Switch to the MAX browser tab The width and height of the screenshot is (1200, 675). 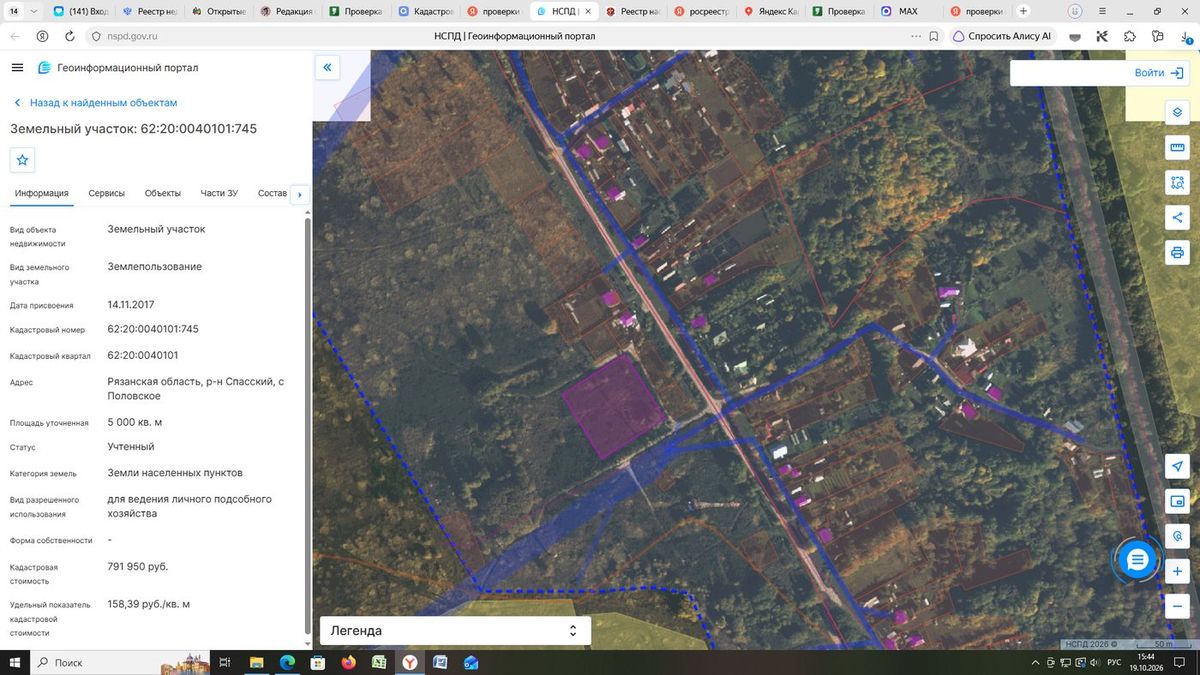(908, 11)
